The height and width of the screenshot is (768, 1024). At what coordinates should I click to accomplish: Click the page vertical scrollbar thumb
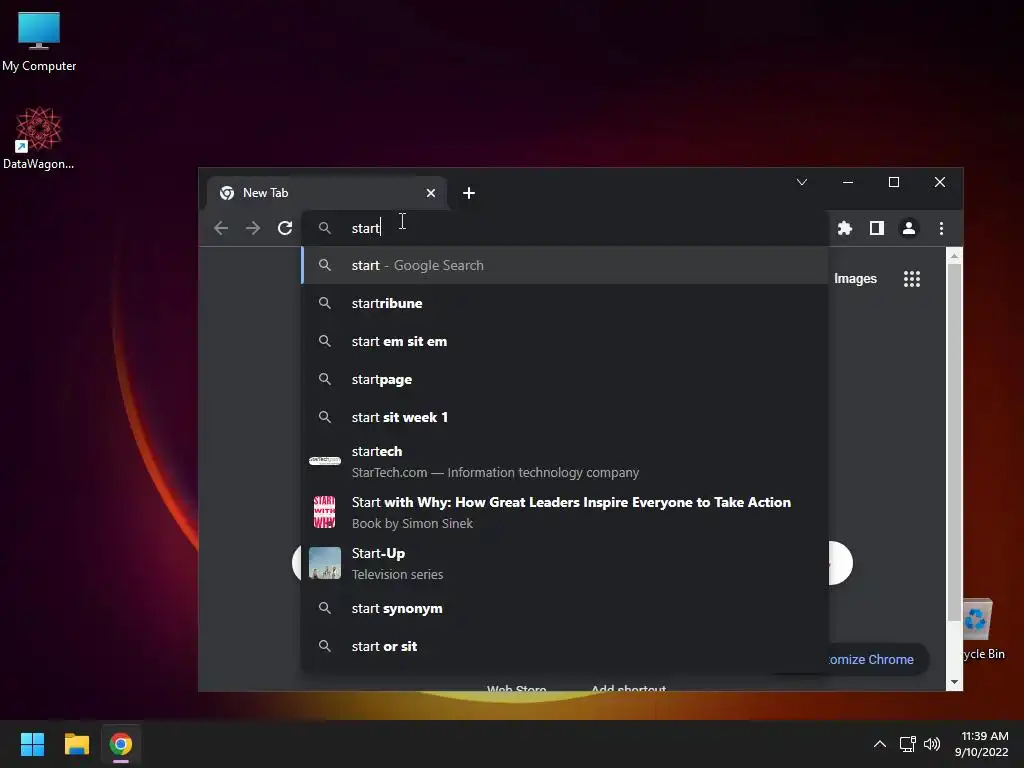click(x=954, y=441)
